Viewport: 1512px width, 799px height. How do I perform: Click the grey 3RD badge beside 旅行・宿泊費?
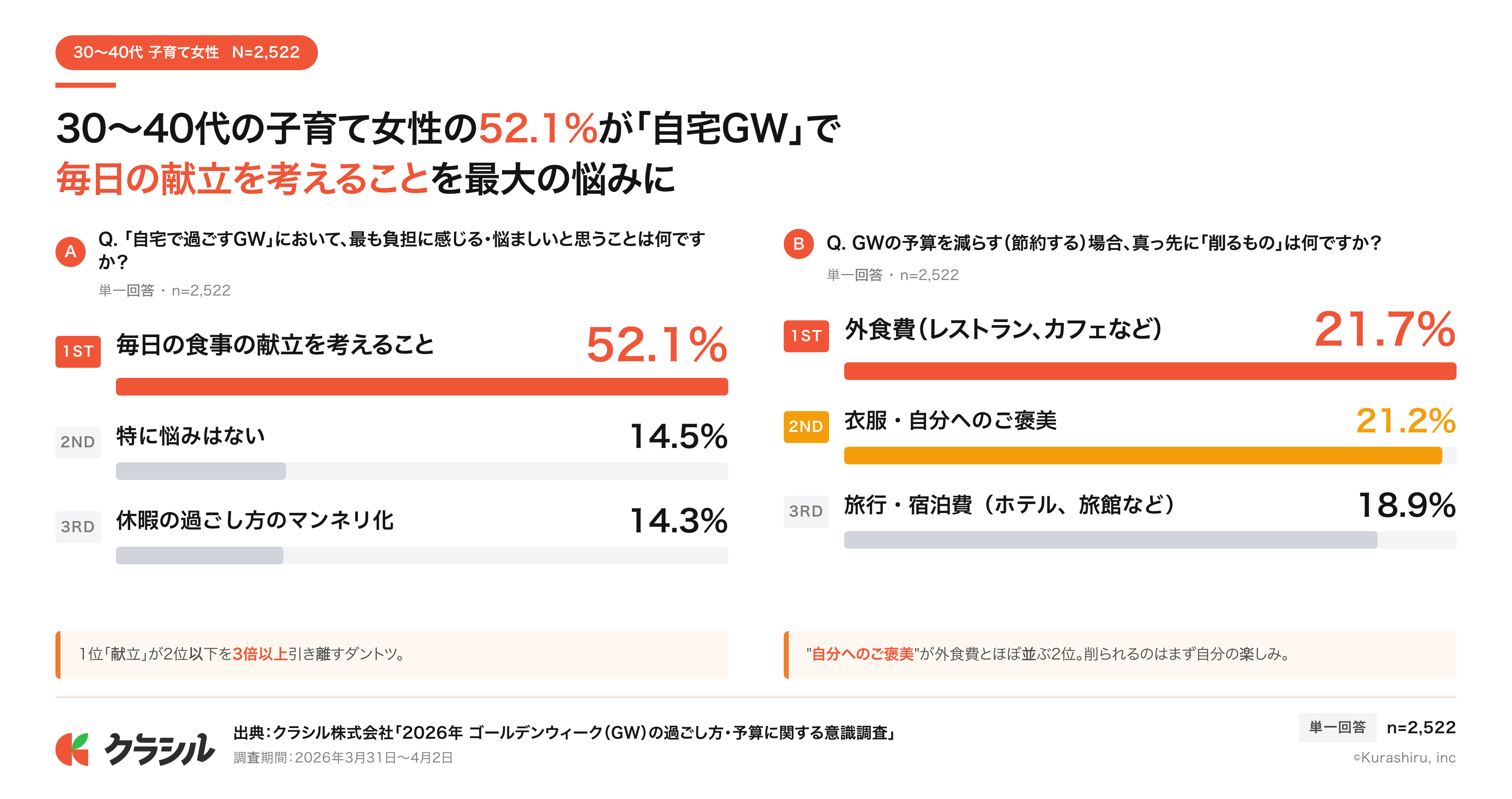(806, 511)
